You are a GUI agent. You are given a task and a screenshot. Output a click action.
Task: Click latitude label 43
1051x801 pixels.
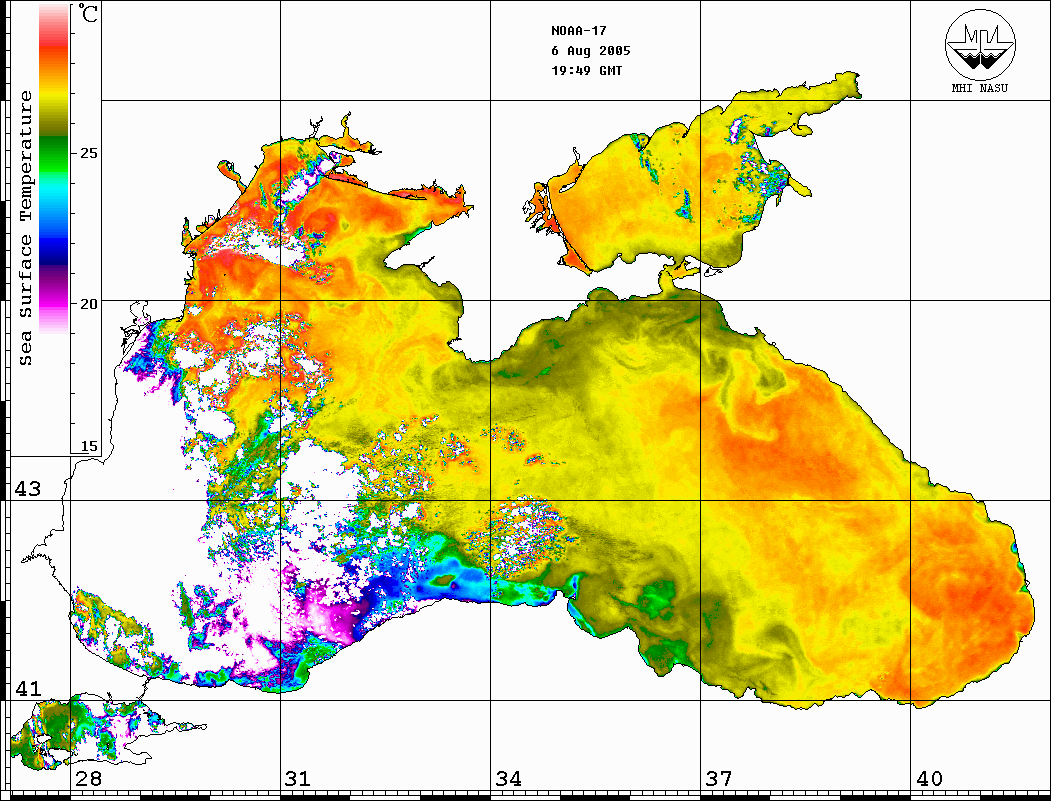coord(27,489)
